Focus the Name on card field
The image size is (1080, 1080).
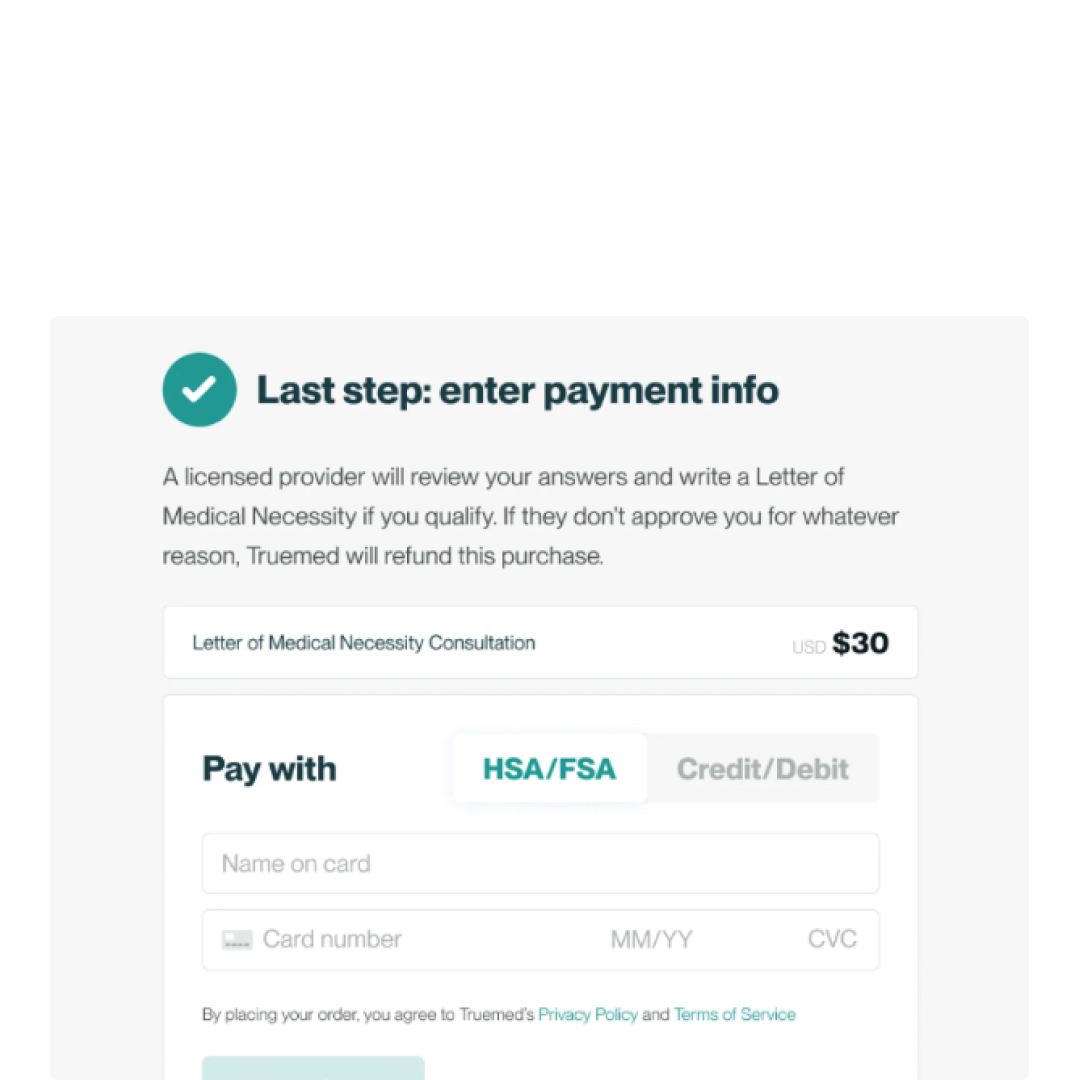pos(540,864)
